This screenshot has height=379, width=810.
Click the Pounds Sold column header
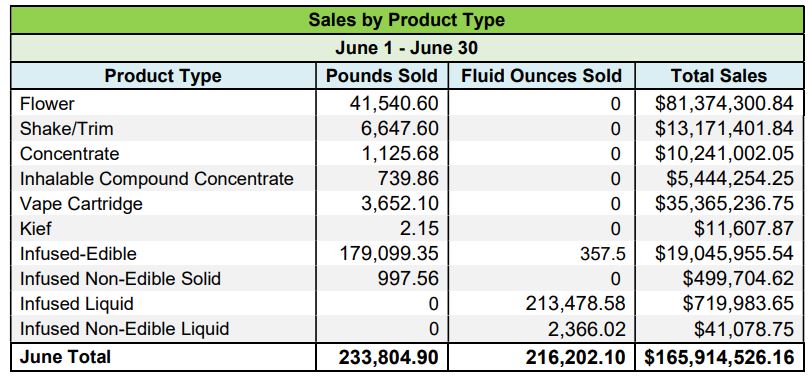tap(382, 76)
